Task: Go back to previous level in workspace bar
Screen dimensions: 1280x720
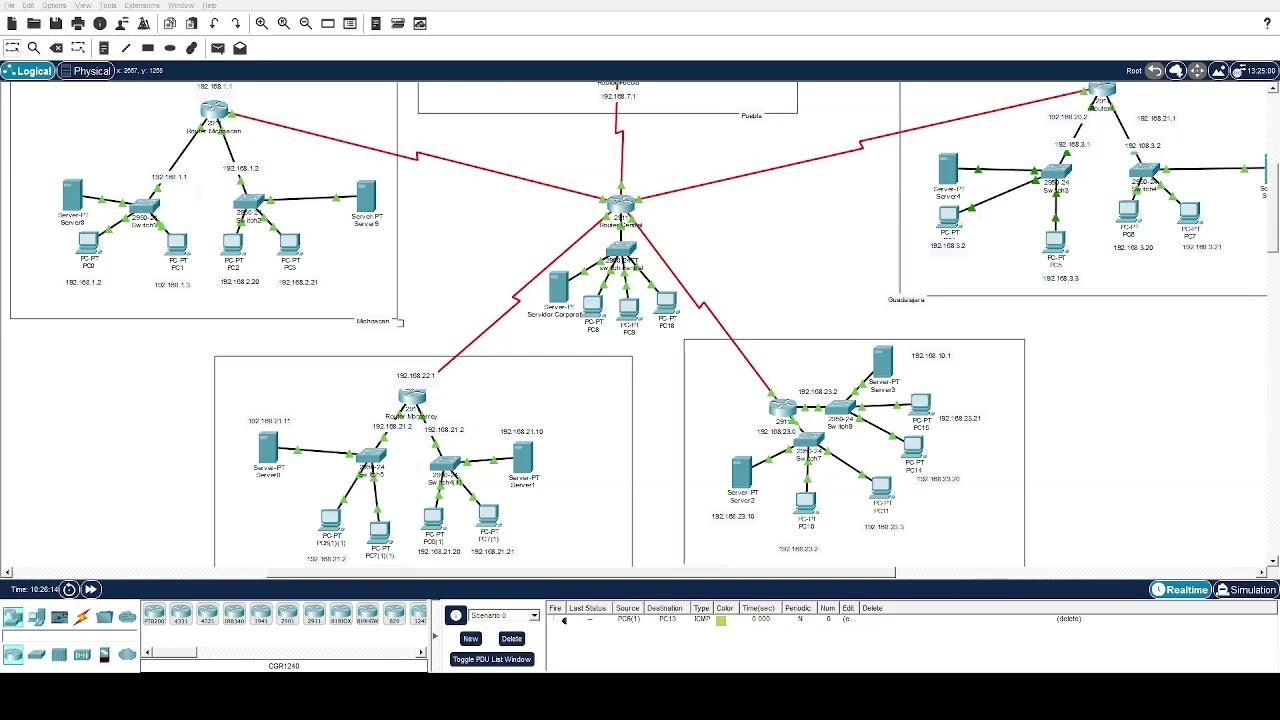Action: (x=1155, y=71)
